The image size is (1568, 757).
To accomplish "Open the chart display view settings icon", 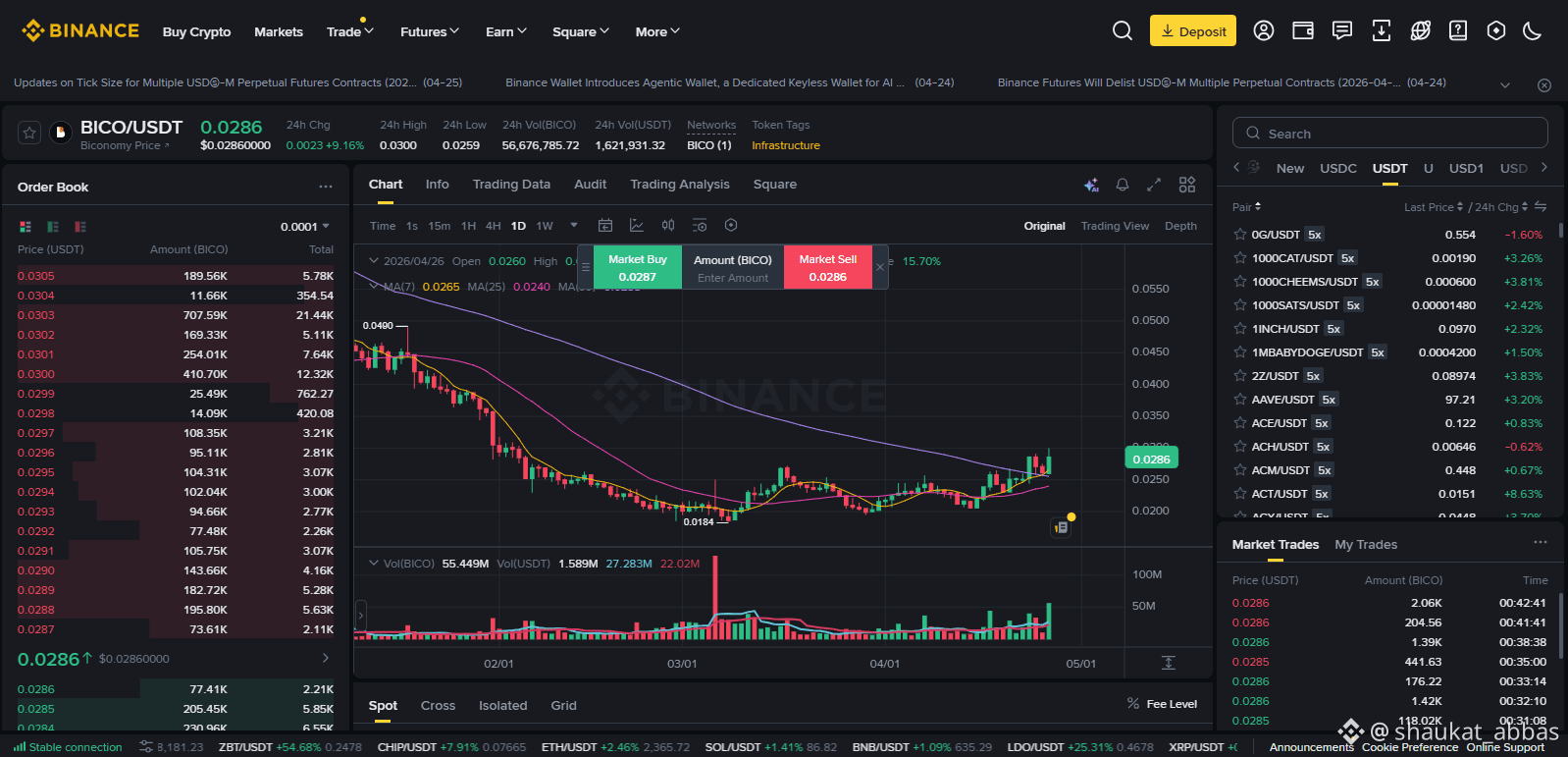I will pos(700,226).
